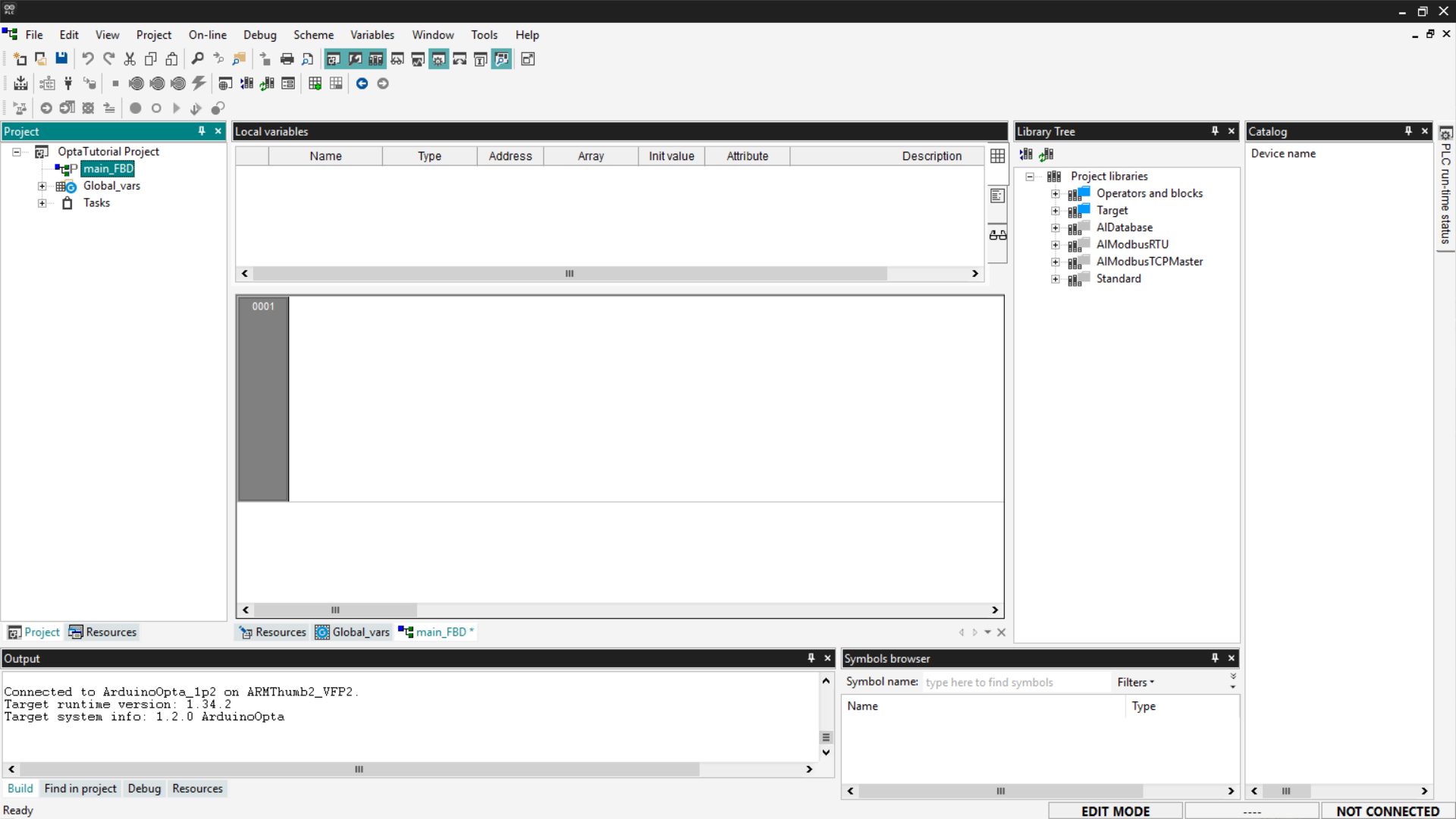Image resolution: width=1456 pixels, height=819 pixels.
Task: Click the Local variables horizontal scrollbar thumb
Action: point(569,273)
